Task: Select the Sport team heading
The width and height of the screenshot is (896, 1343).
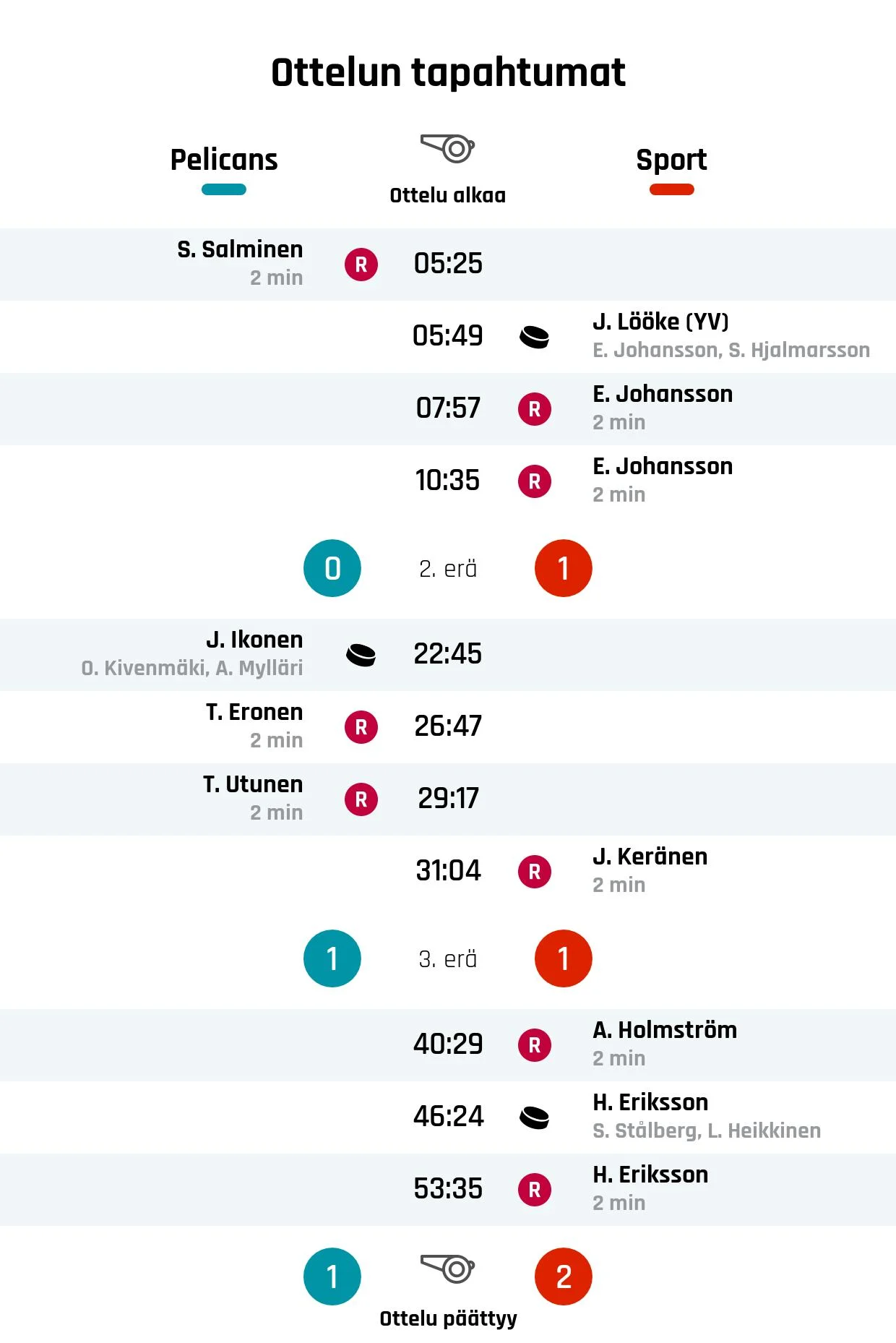Action: 672,160
